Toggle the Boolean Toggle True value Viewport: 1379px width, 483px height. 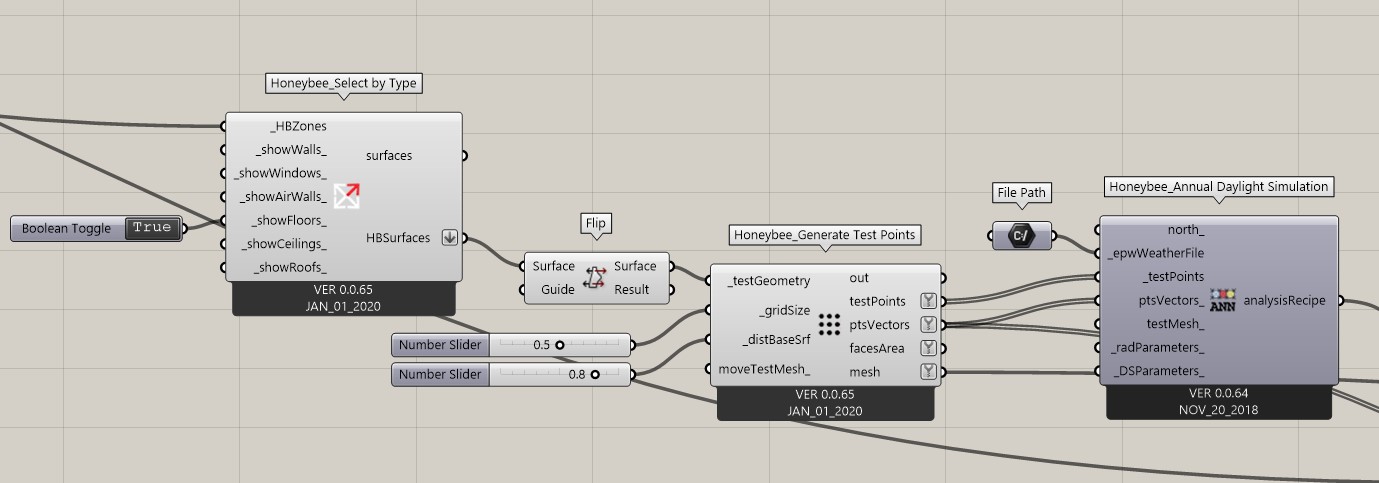[x=152, y=228]
